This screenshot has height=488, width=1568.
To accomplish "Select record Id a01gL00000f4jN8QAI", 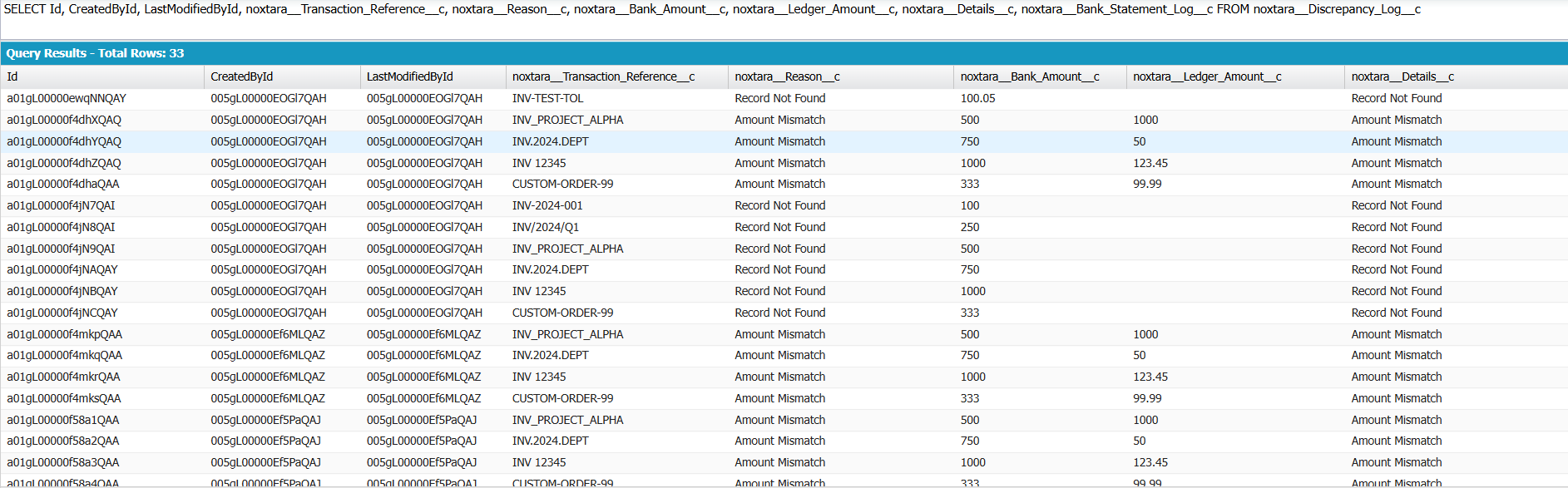I will (x=61, y=227).
